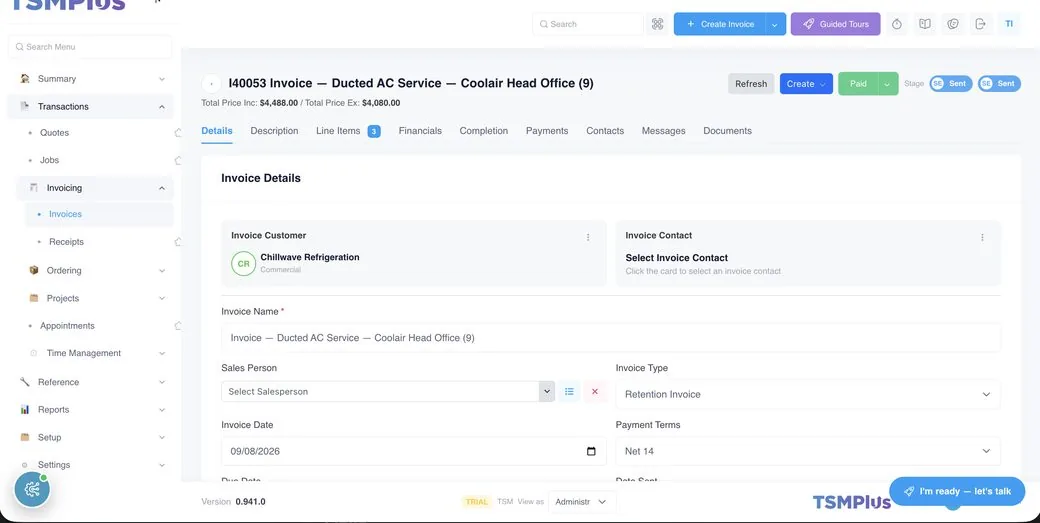Open Quotes in the sidebar
This screenshot has width=1040, height=523.
tap(54, 133)
